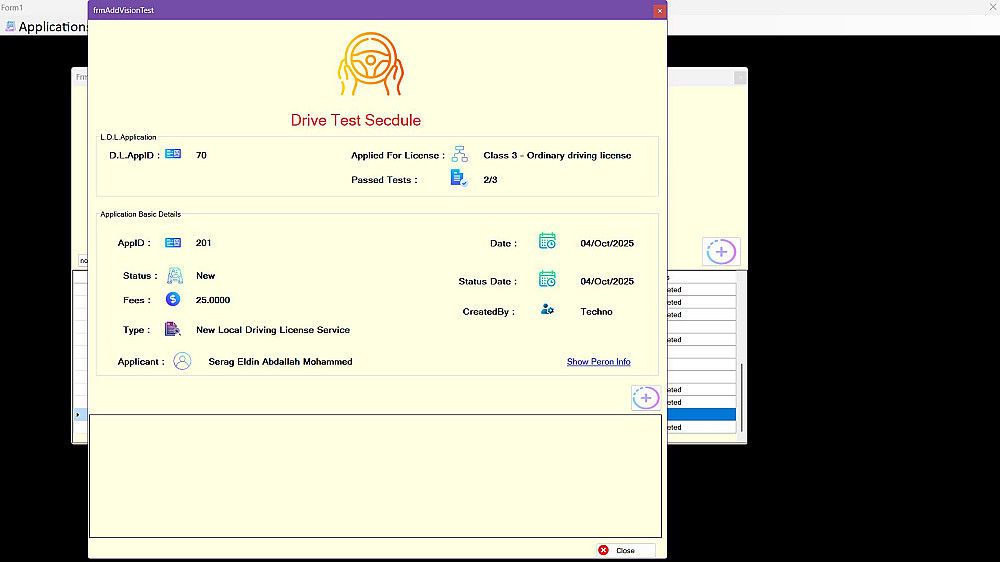Click the Date calendar icon
Image resolution: width=1000 pixels, height=562 pixels.
(547, 240)
